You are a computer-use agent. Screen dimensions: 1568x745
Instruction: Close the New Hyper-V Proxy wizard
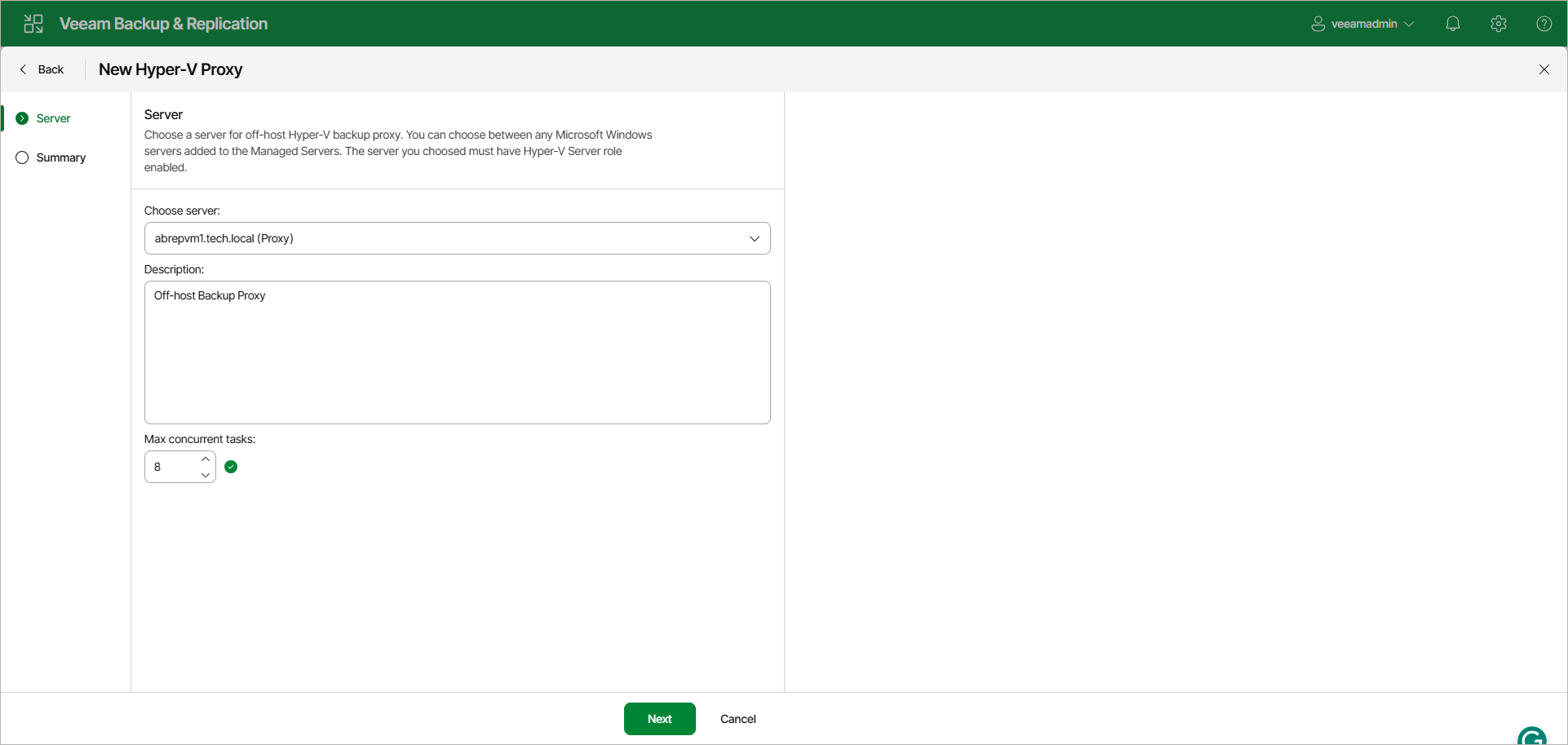[1544, 69]
